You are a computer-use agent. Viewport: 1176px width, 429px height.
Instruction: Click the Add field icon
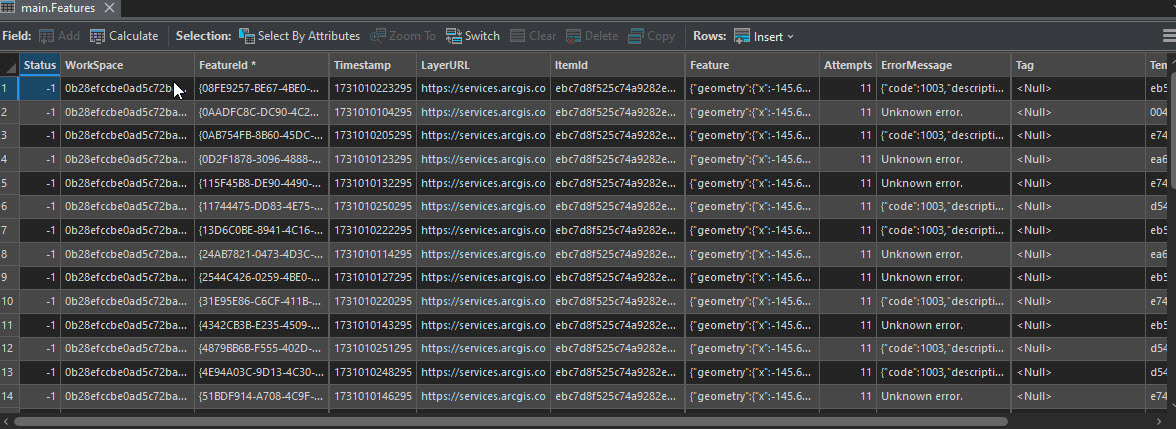coord(46,36)
